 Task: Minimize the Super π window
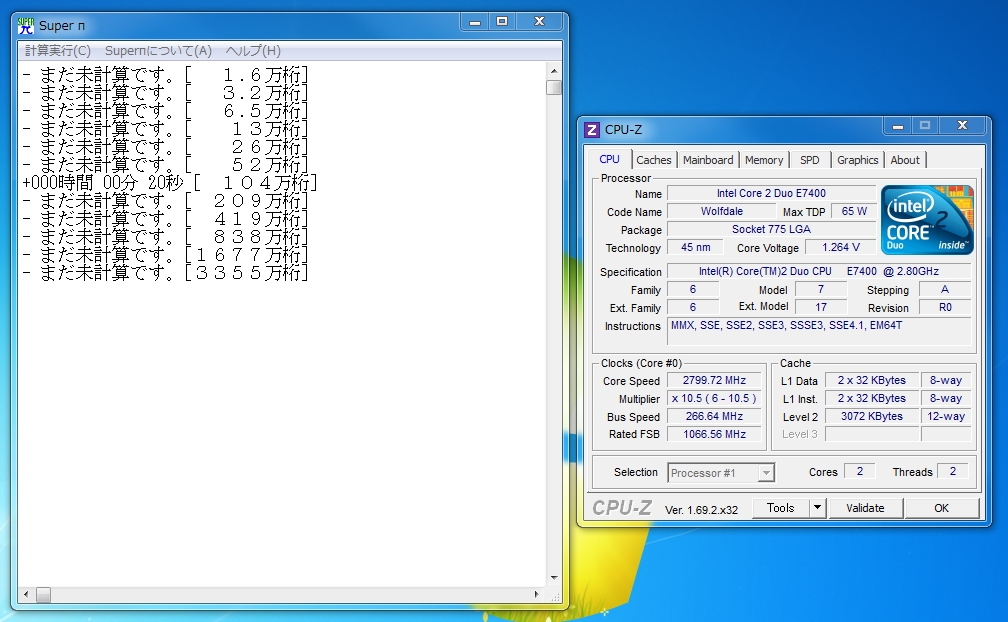474,21
